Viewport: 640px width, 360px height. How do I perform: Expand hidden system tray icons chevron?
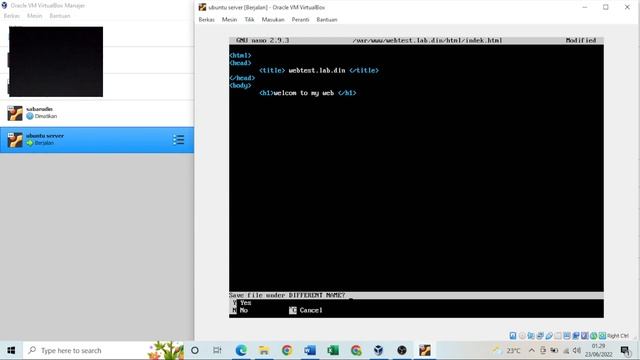click(x=532, y=350)
